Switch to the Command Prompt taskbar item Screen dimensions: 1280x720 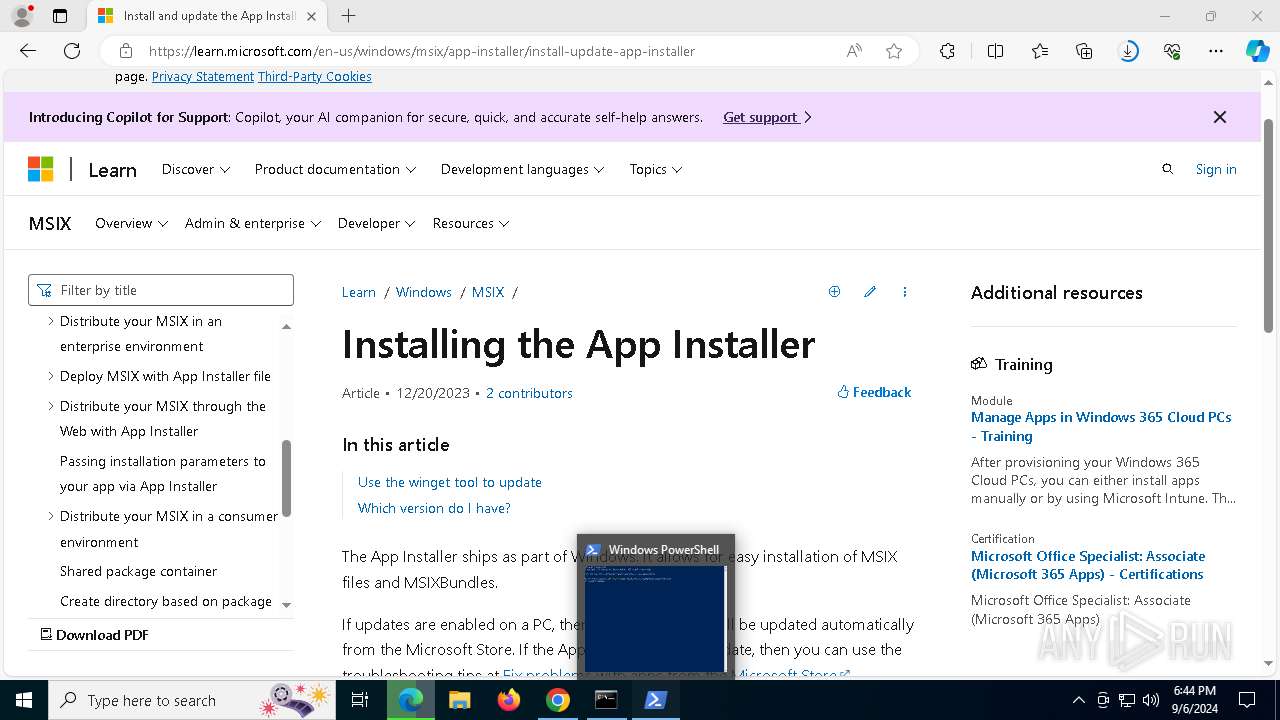[606, 700]
